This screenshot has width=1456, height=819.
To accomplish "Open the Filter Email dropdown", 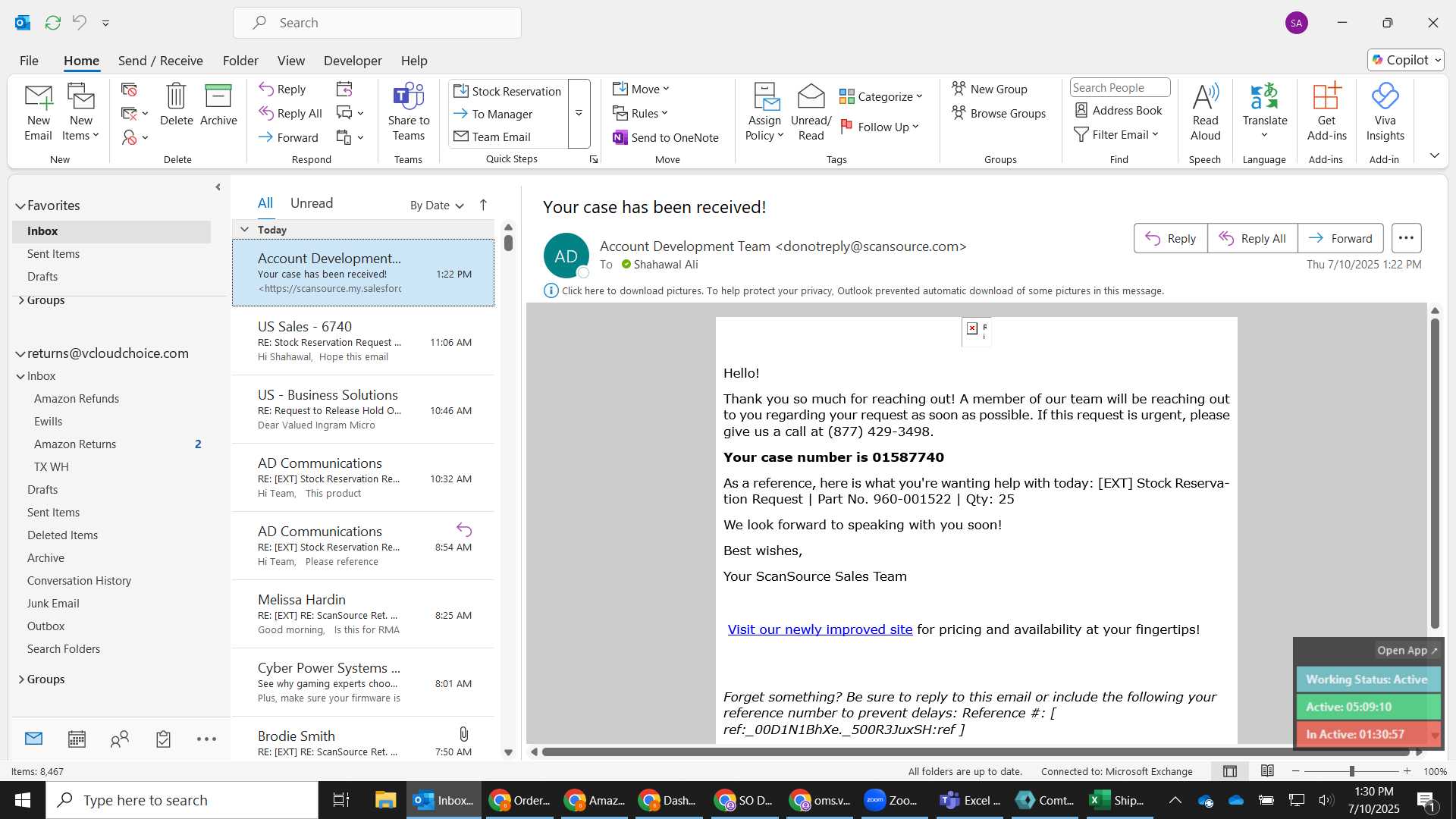I will (1116, 135).
